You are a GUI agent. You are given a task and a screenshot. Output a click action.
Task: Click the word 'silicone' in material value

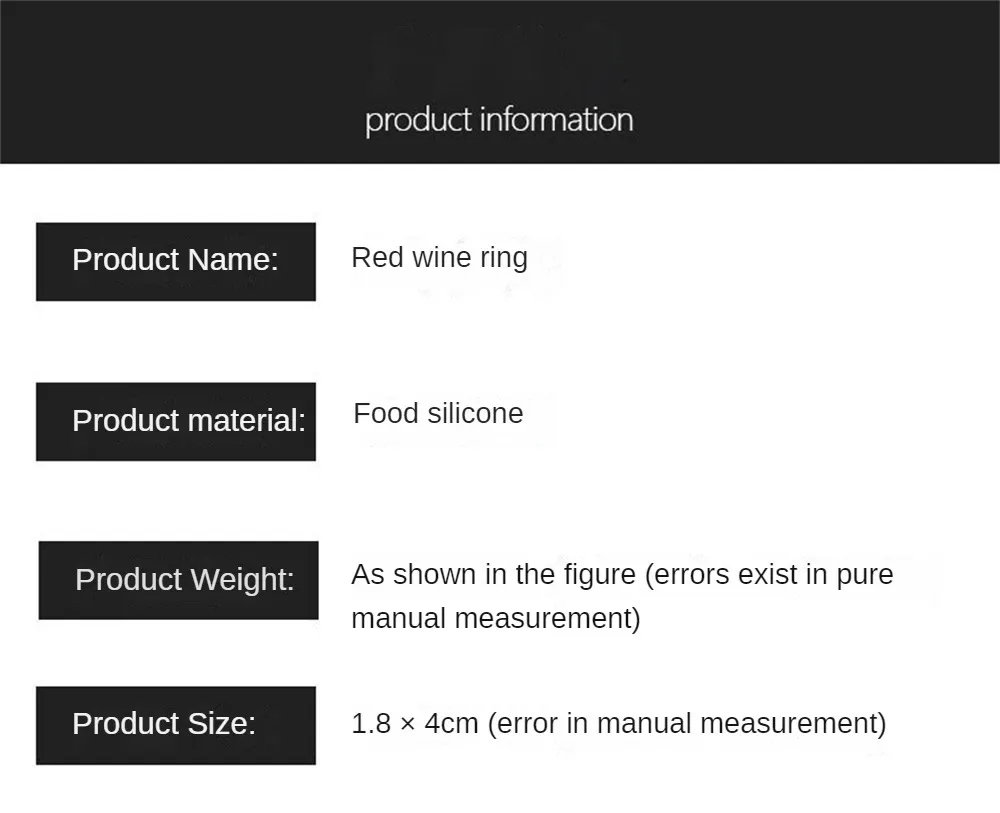point(475,414)
